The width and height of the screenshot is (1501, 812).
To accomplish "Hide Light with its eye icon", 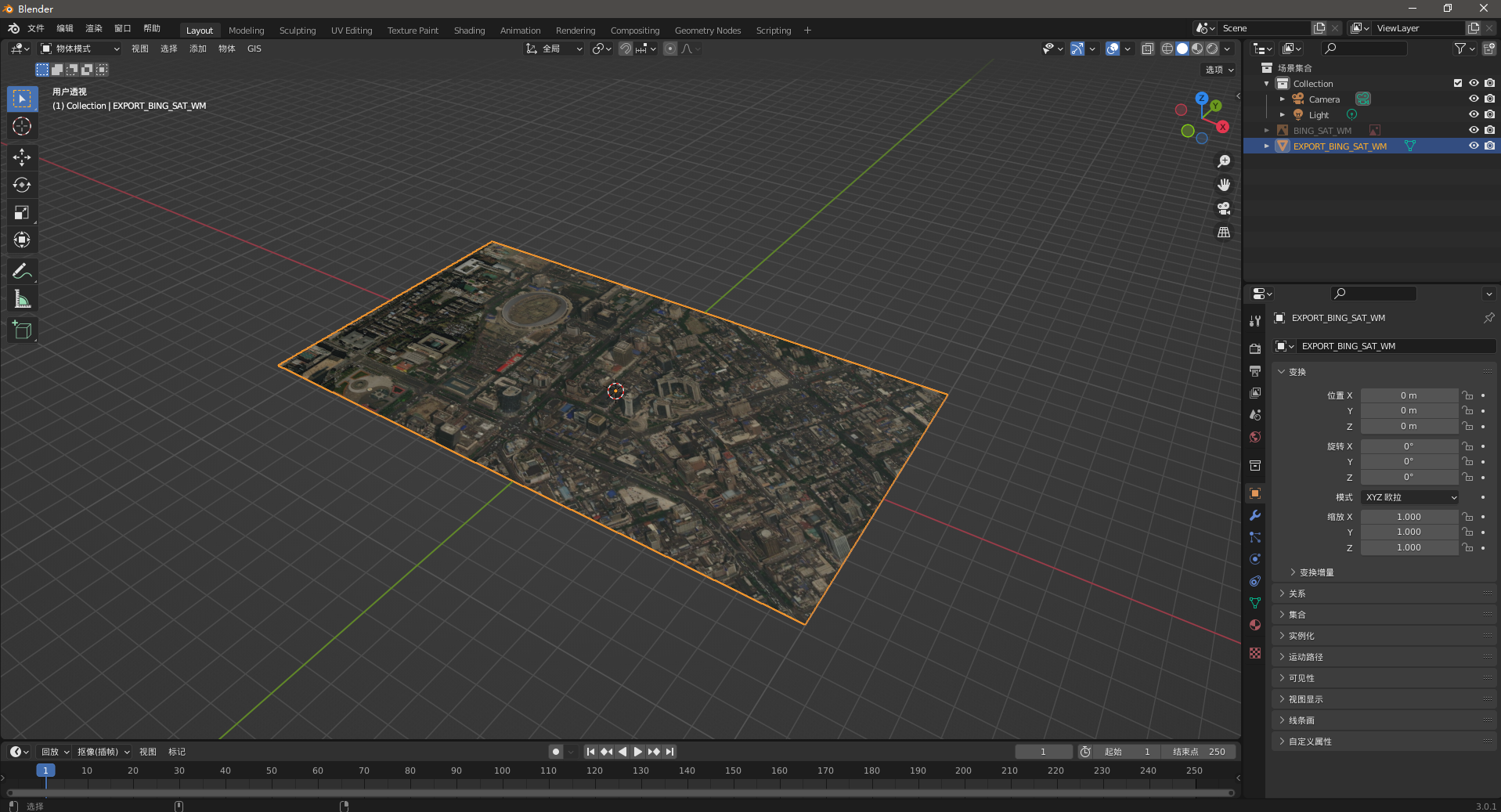I will pyautogui.click(x=1474, y=114).
